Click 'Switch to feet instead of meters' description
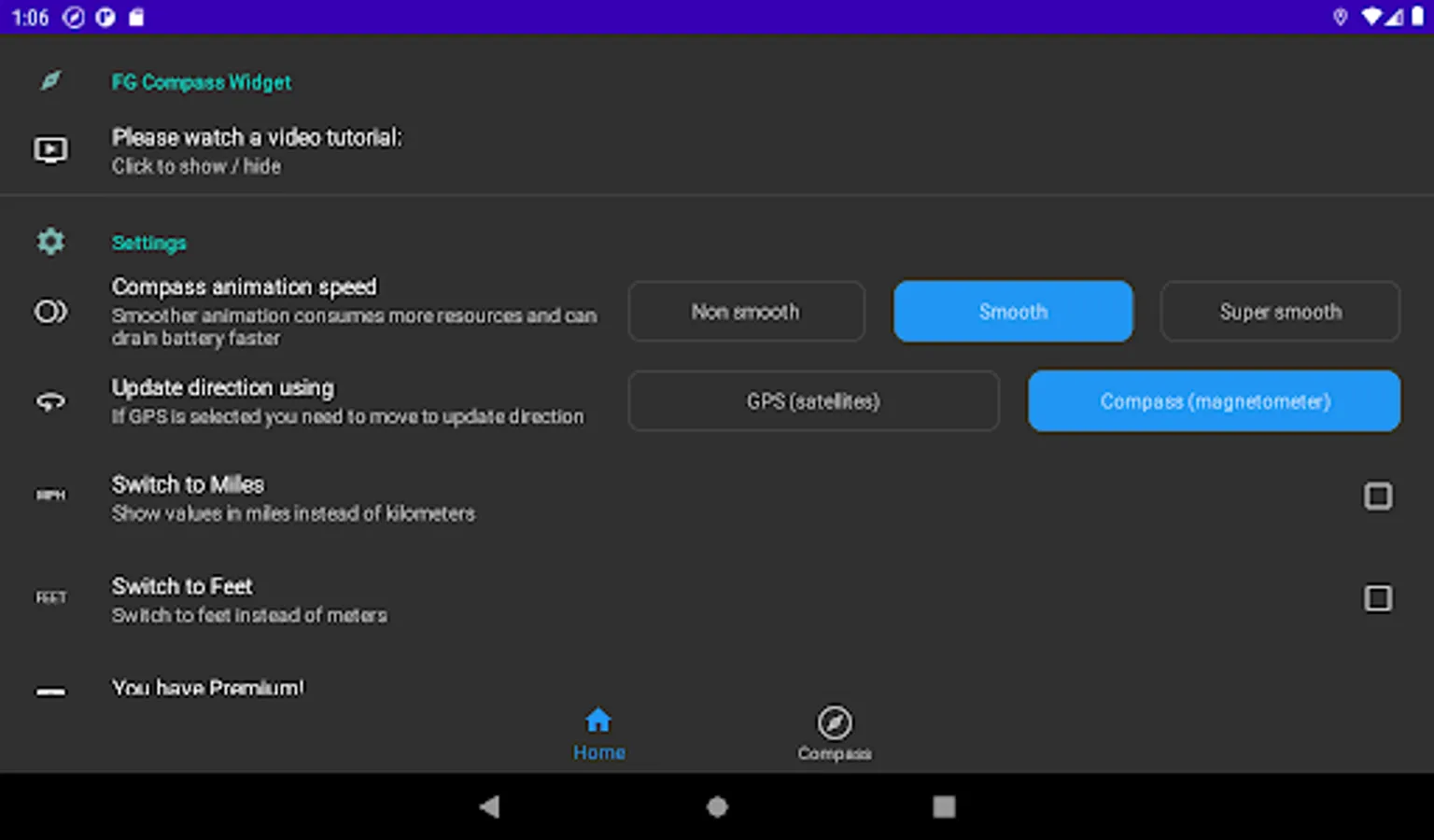The height and width of the screenshot is (840, 1434). coord(249,615)
